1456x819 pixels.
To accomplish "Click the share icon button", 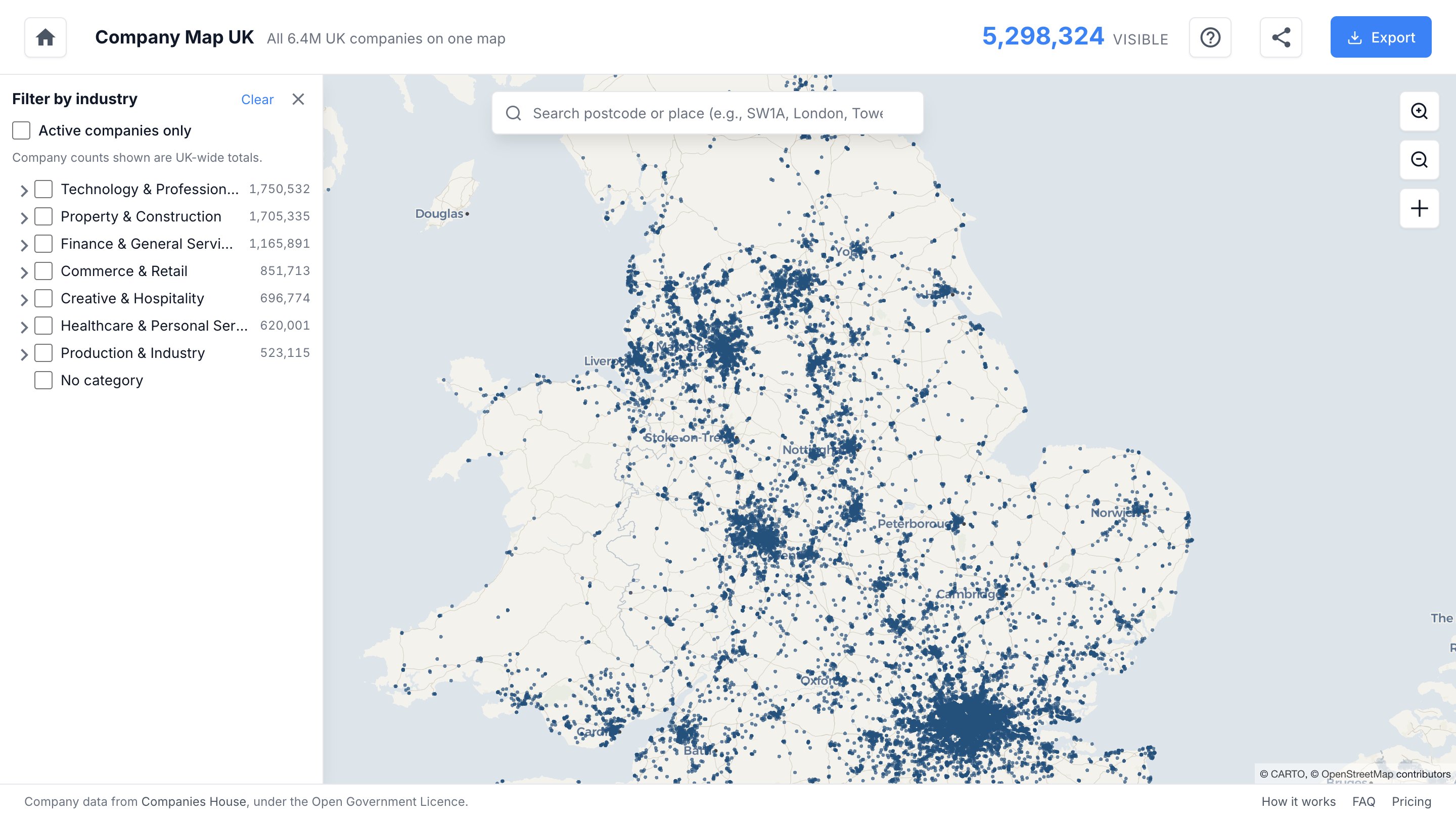I will [1281, 37].
